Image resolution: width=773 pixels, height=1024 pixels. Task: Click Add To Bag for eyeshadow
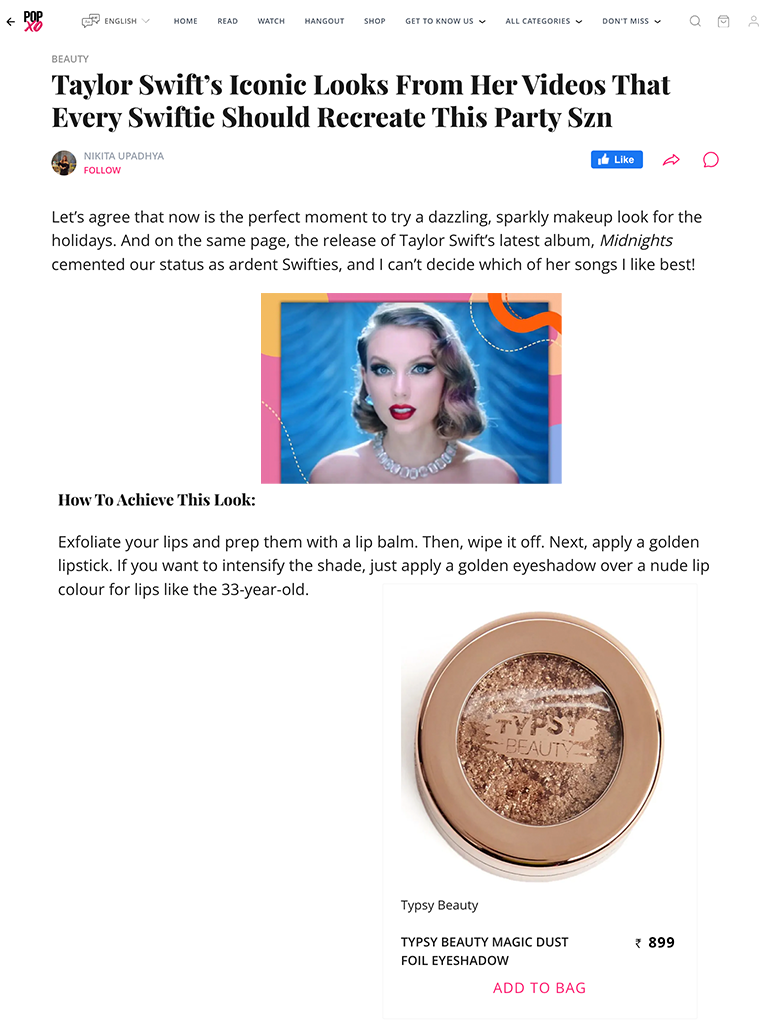click(539, 988)
